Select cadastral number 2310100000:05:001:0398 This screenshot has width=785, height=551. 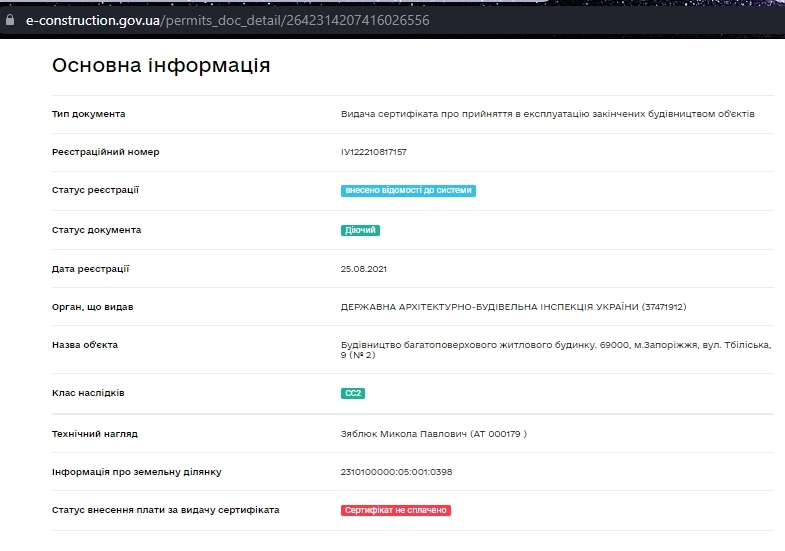point(397,472)
